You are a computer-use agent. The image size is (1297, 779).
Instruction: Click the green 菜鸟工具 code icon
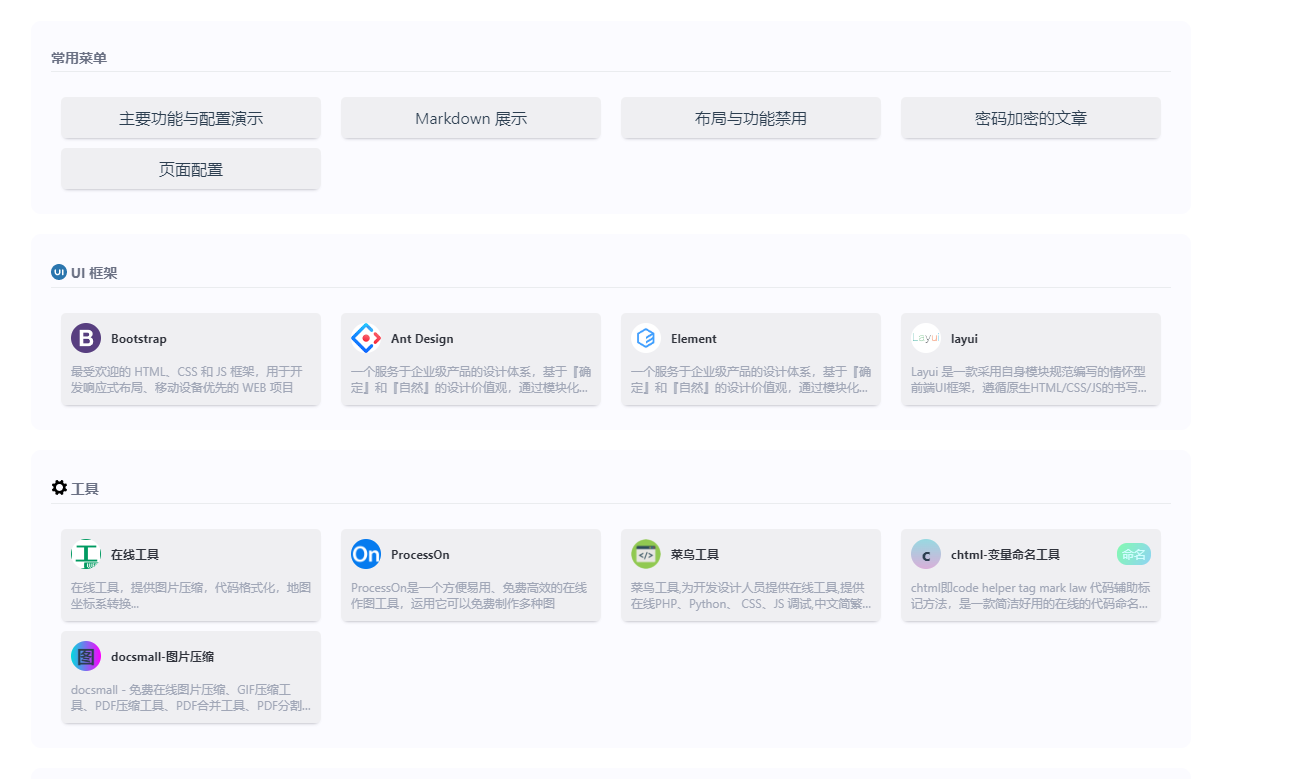[646, 554]
